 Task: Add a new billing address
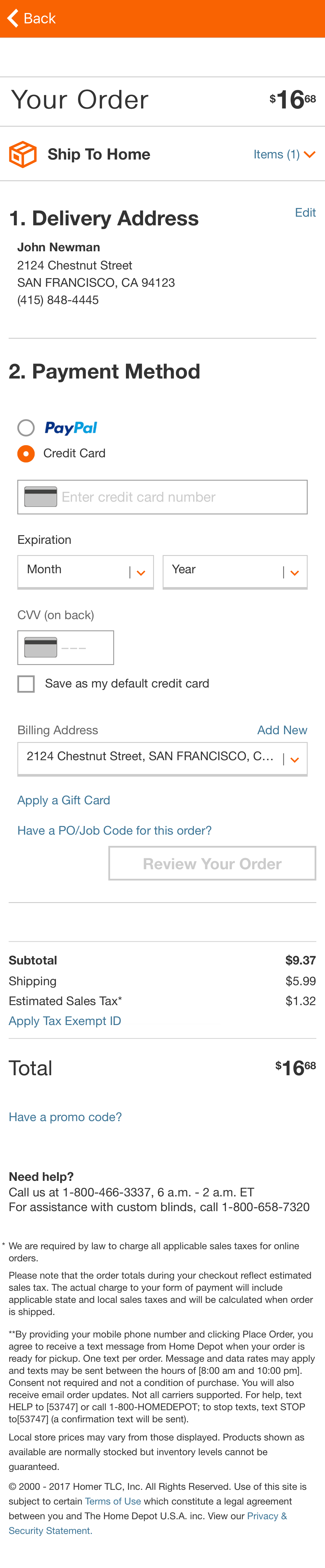pos(282,730)
